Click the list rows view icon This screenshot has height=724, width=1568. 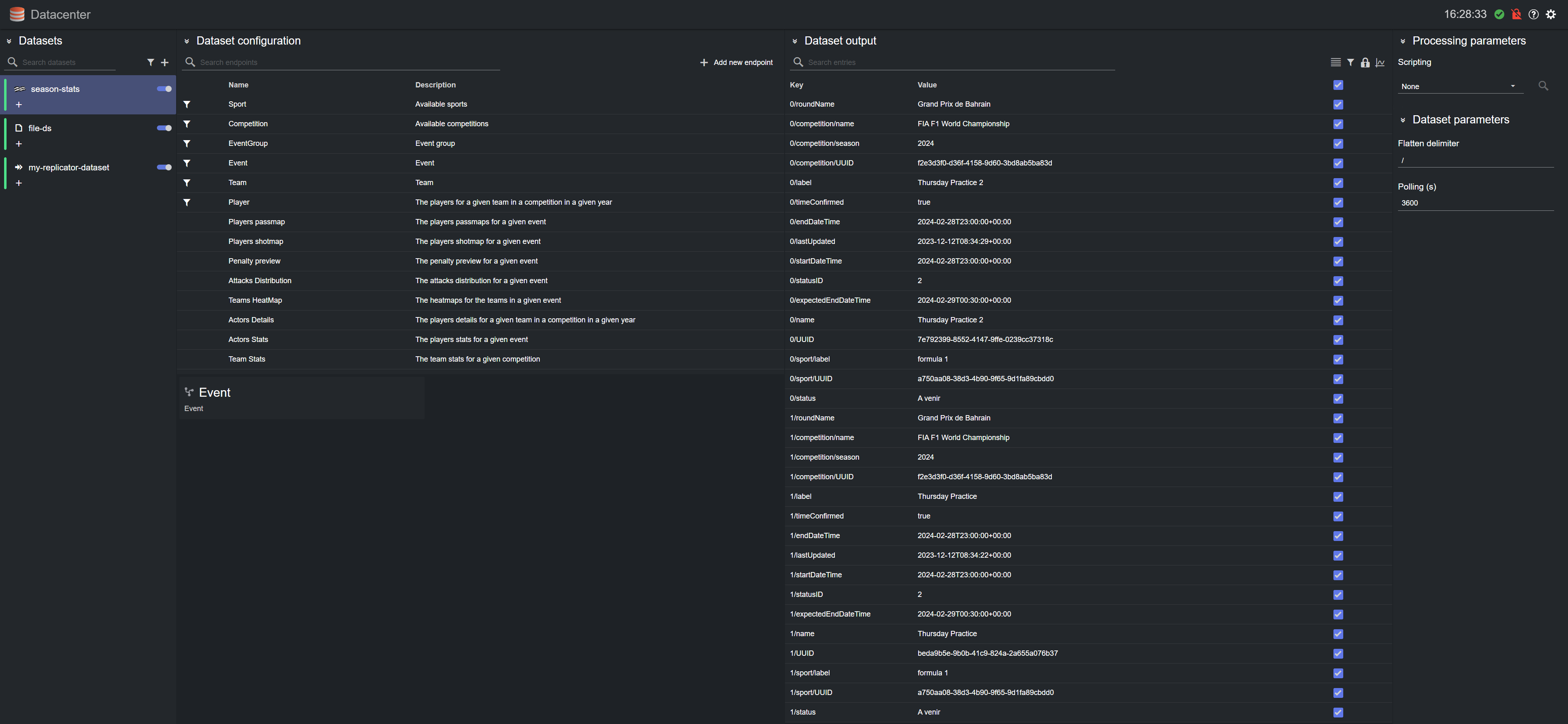pyautogui.click(x=1335, y=62)
